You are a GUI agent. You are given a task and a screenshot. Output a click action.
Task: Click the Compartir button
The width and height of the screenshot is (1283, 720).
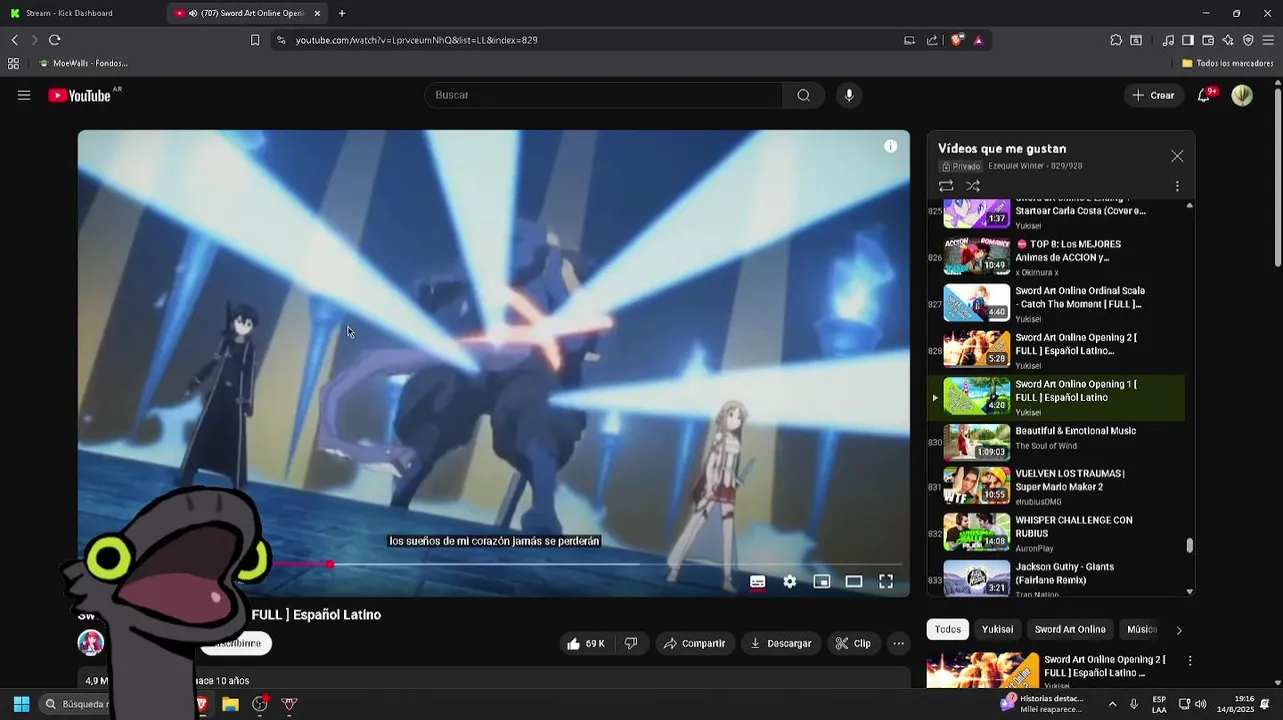click(x=694, y=643)
